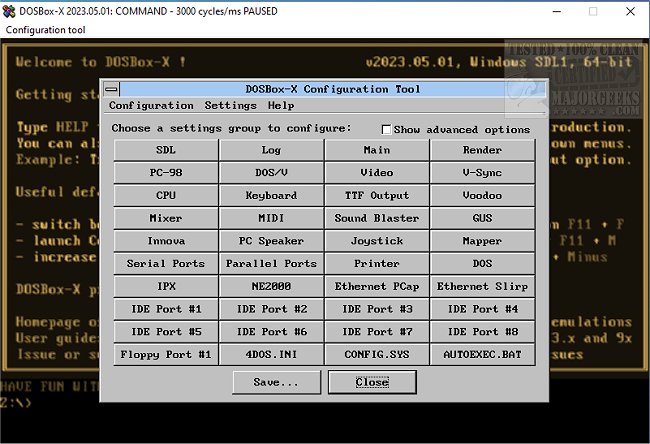
Task: Open the SDL settings group
Action: [166, 150]
